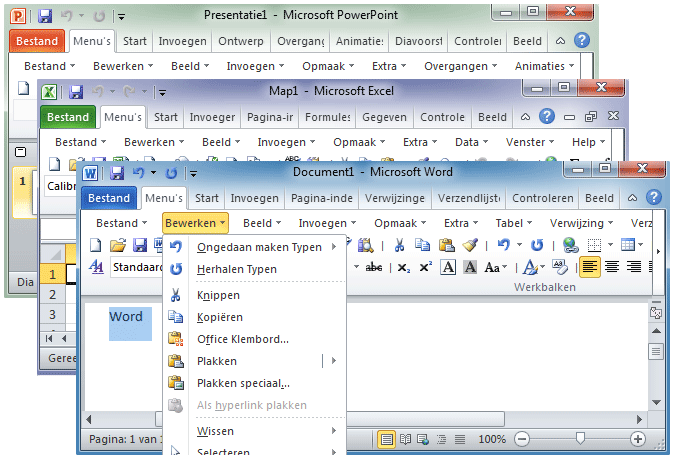This screenshot has height=460, width=680.
Task: Apply strikethrough with the abc icon
Action: 374,268
